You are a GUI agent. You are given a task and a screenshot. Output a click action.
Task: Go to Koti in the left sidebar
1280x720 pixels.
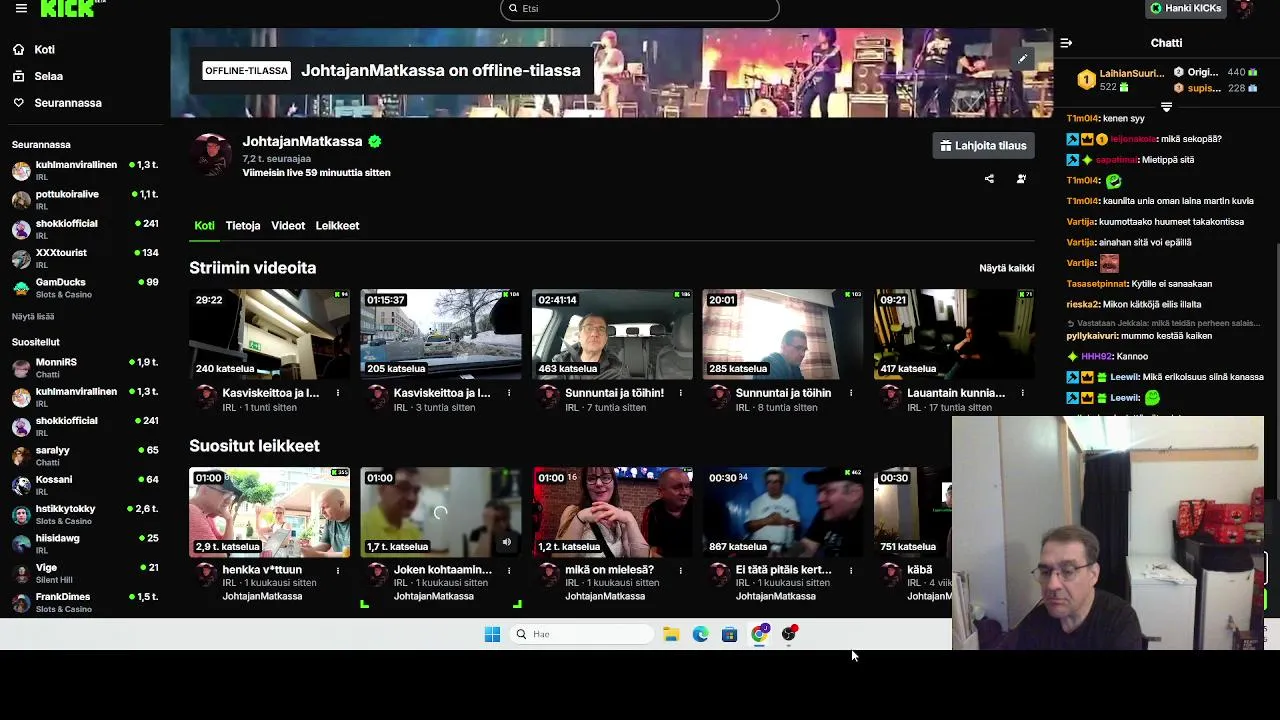coord(44,49)
